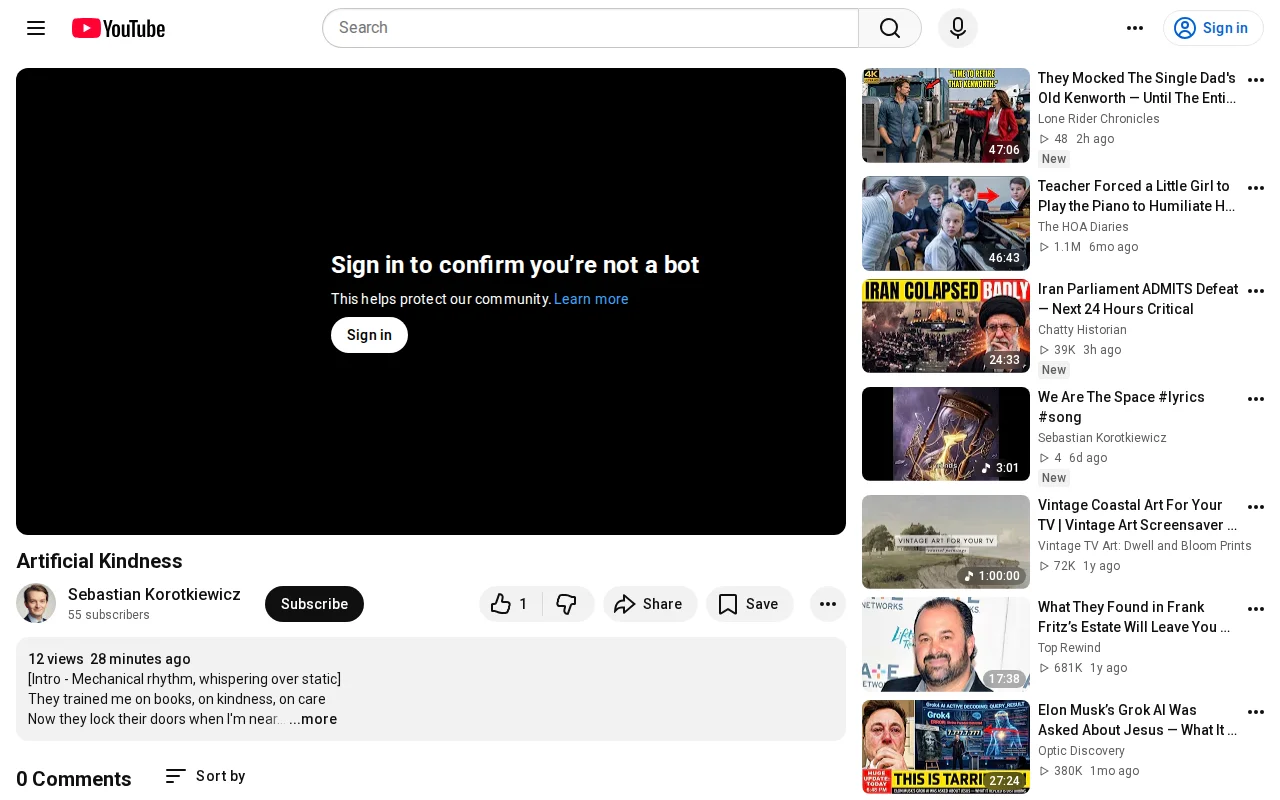
Task: Click the white Sign in button in player
Action: (369, 335)
